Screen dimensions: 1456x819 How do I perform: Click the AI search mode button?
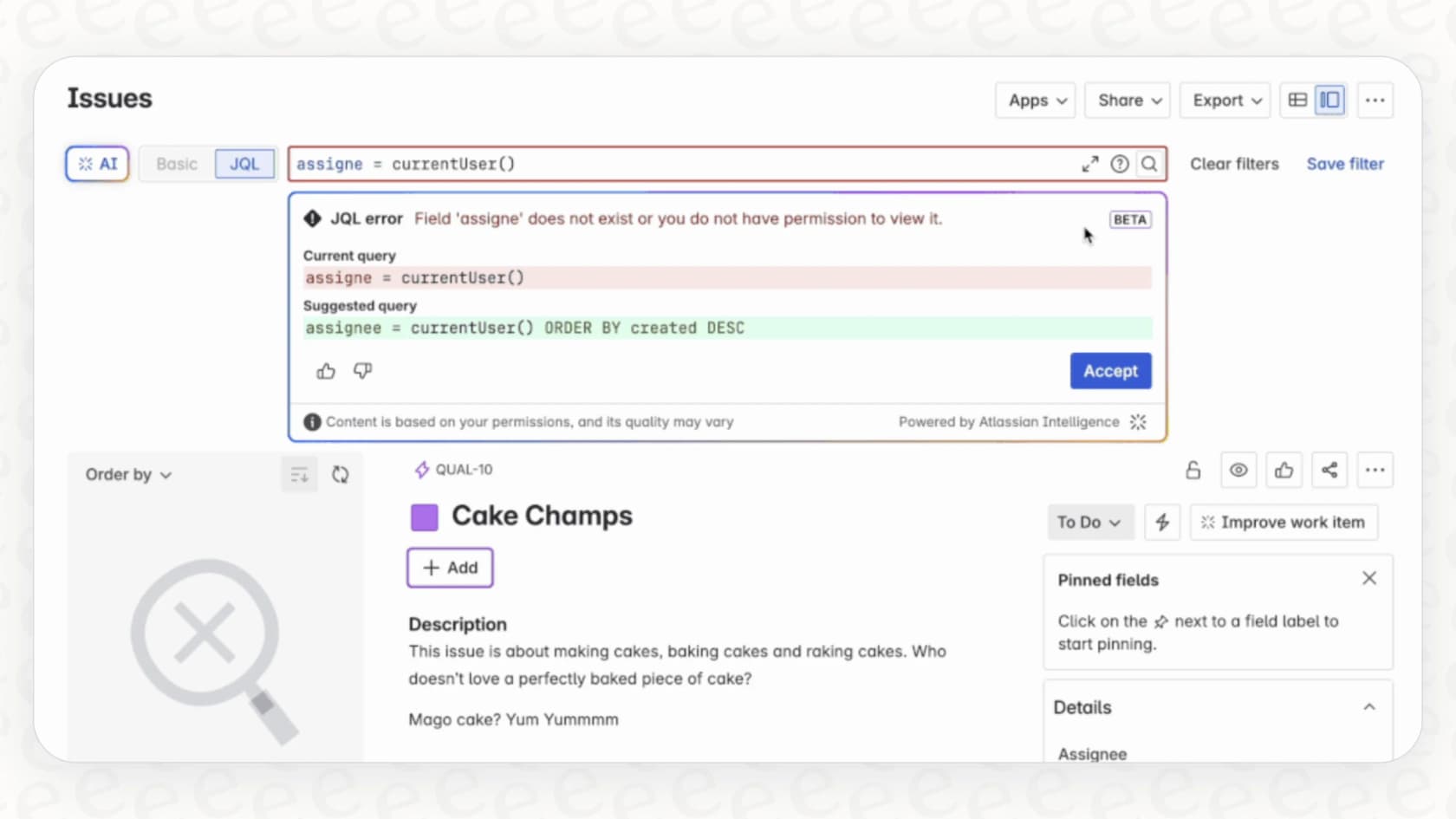[x=98, y=164]
